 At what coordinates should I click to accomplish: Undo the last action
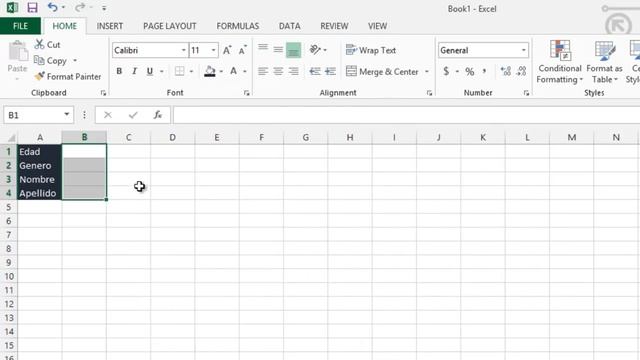[x=52, y=7]
